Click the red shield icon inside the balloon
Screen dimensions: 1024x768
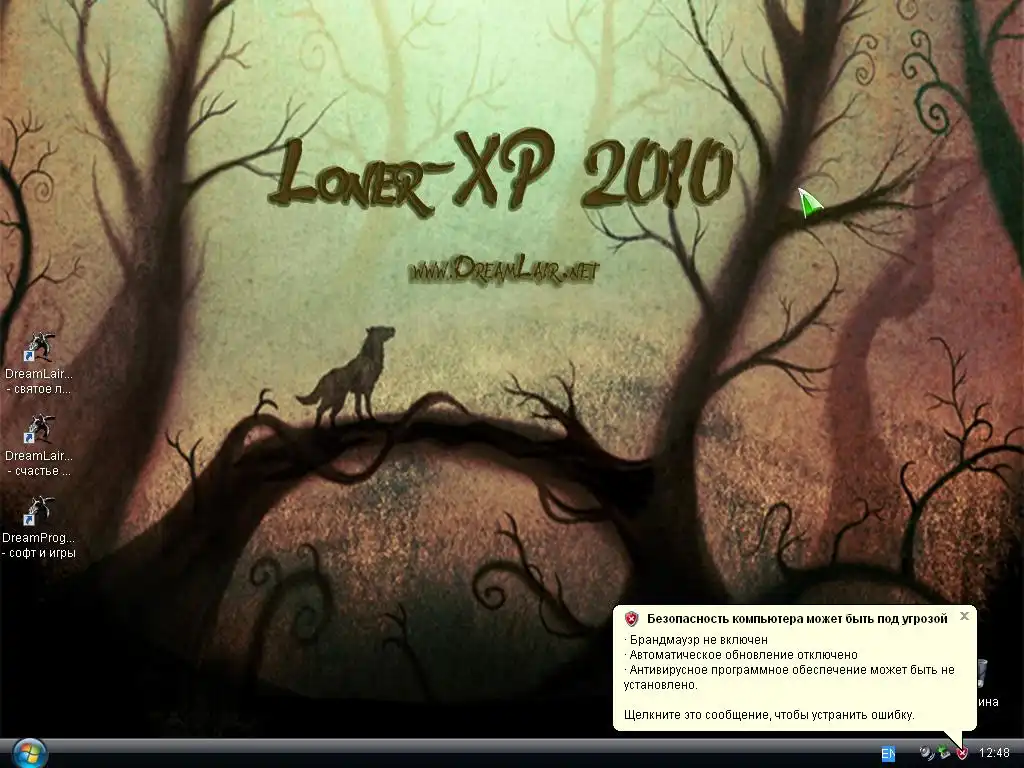point(632,618)
